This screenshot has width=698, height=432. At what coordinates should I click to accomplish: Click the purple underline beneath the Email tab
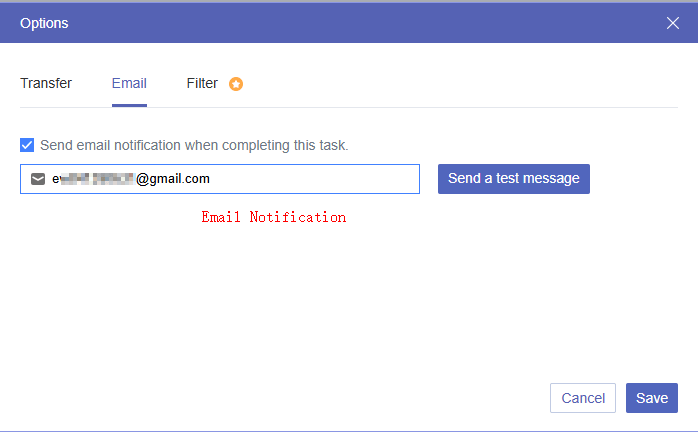129,105
